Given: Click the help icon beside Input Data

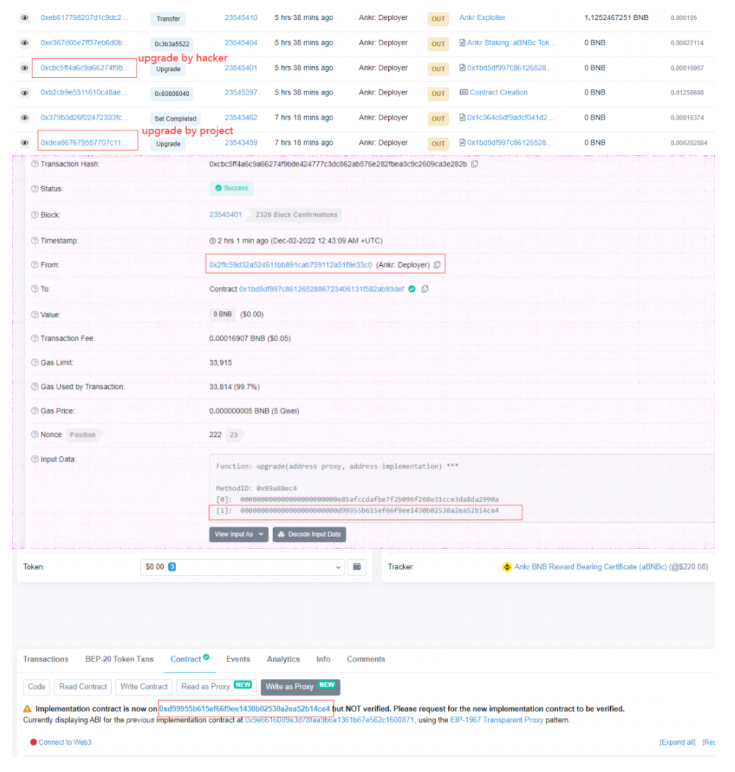Looking at the screenshot, I should click(35, 459).
